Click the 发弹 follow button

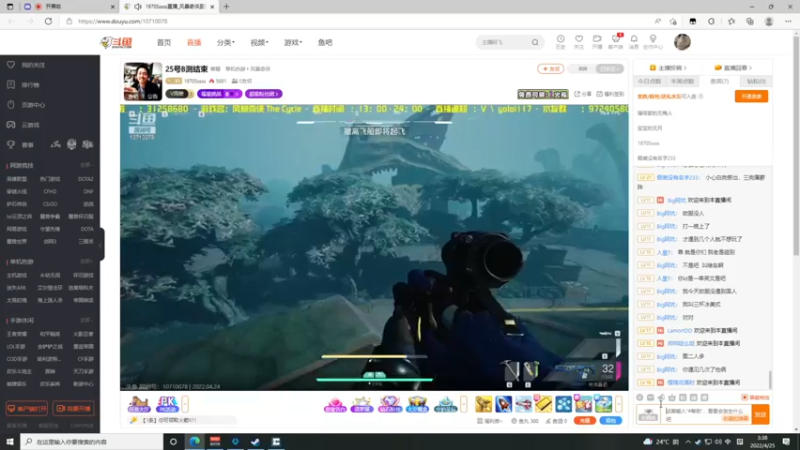click(x=550, y=68)
